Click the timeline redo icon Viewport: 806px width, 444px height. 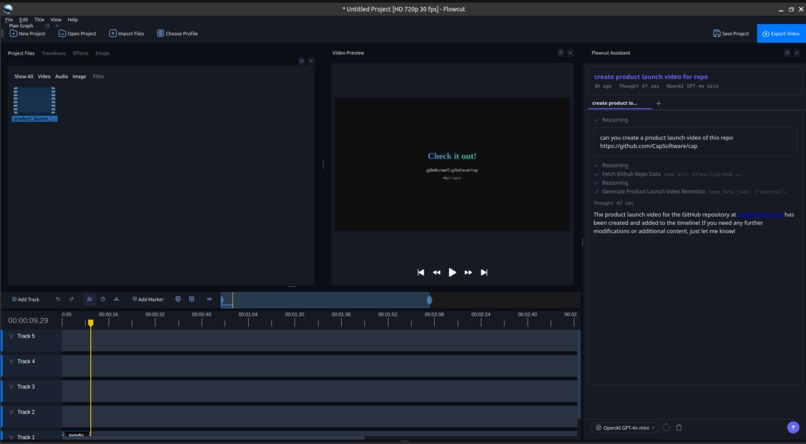[x=71, y=299]
